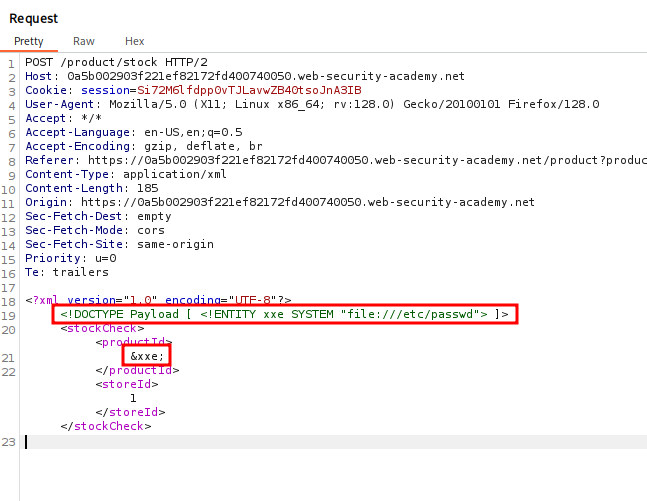Click the Priority: u=0 line
The height and width of the screenshot is (501, 647).
[71, 259]
